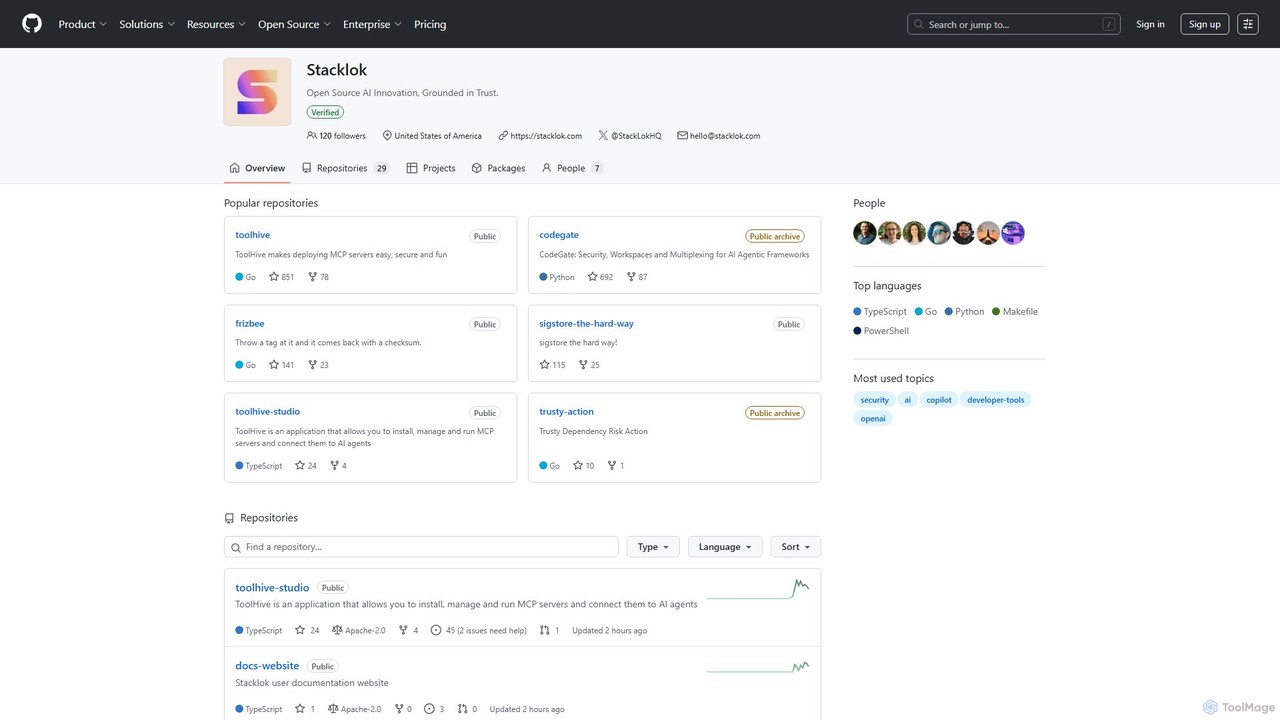The width and height of the screenshot is (1280, 720).
Task: Open the Stacklok organization avatar
Action: pyautogui.click(x=257, y=92)
